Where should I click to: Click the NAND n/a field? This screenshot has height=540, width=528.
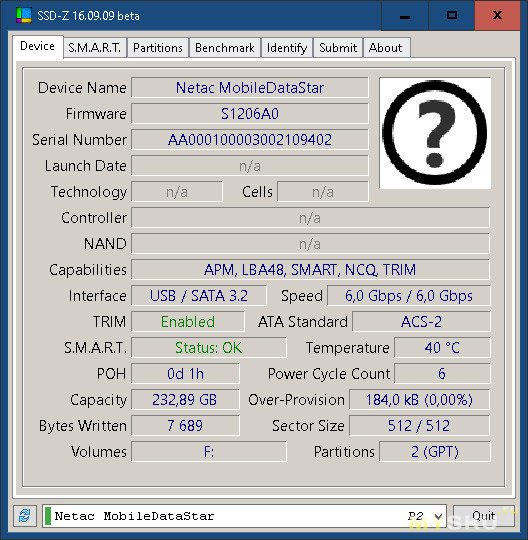click(x=310, y=244)
